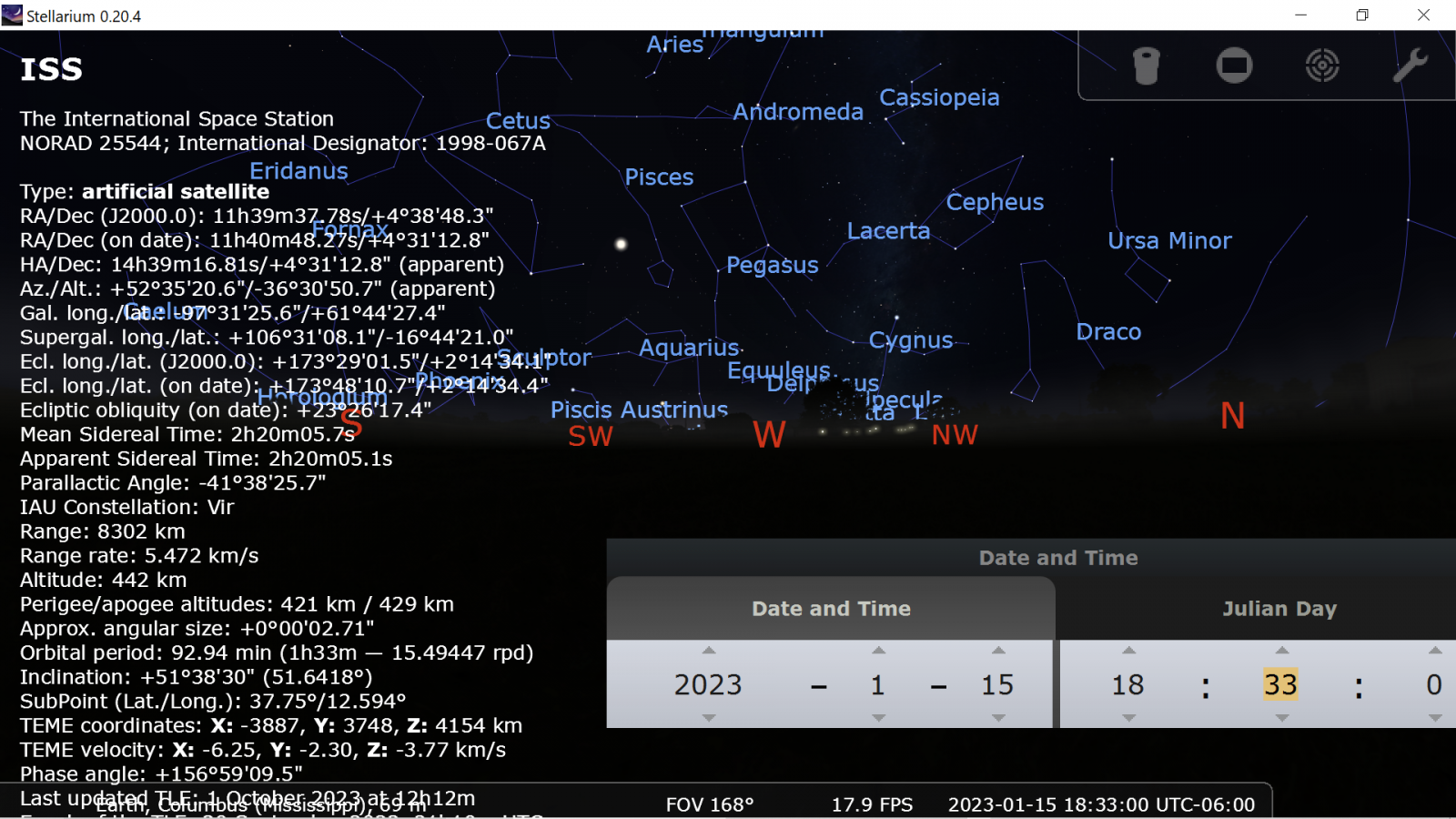The height and width of the screenshot is (819, 1456).
Task: Switch to the Julian Day tab
Action: (1279, 609)
